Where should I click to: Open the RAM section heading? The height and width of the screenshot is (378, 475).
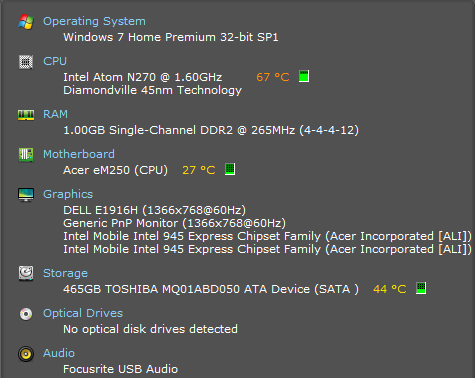pyautogui.click(x=55, y=114)
